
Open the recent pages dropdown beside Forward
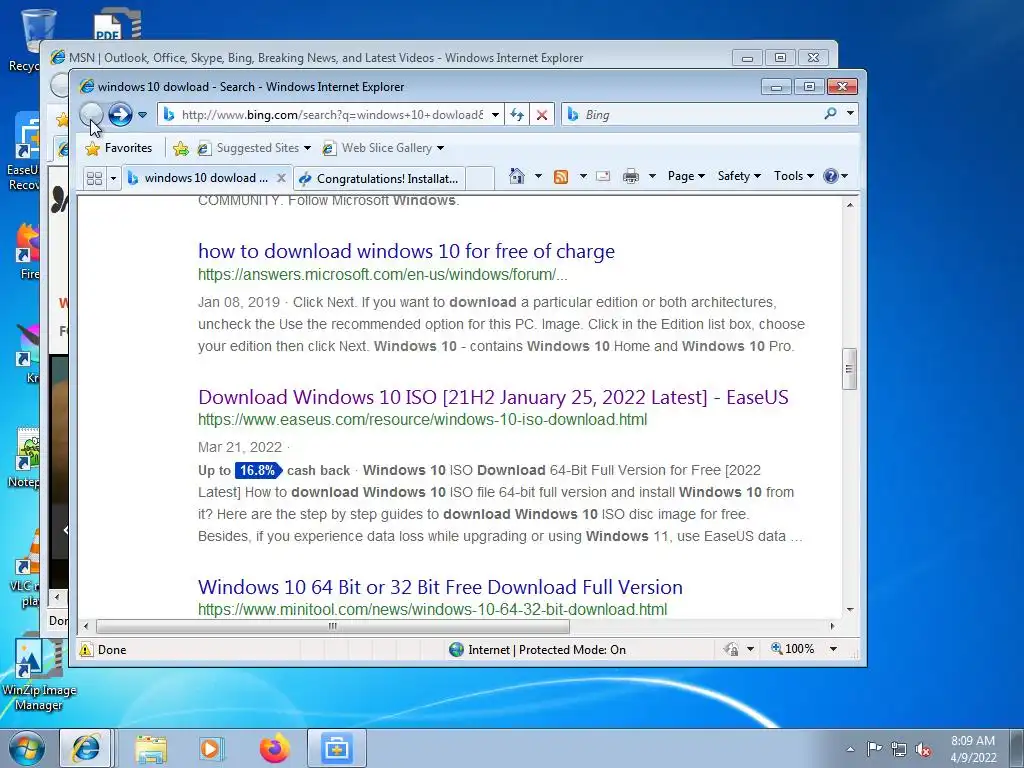click(x=142, y=115)
